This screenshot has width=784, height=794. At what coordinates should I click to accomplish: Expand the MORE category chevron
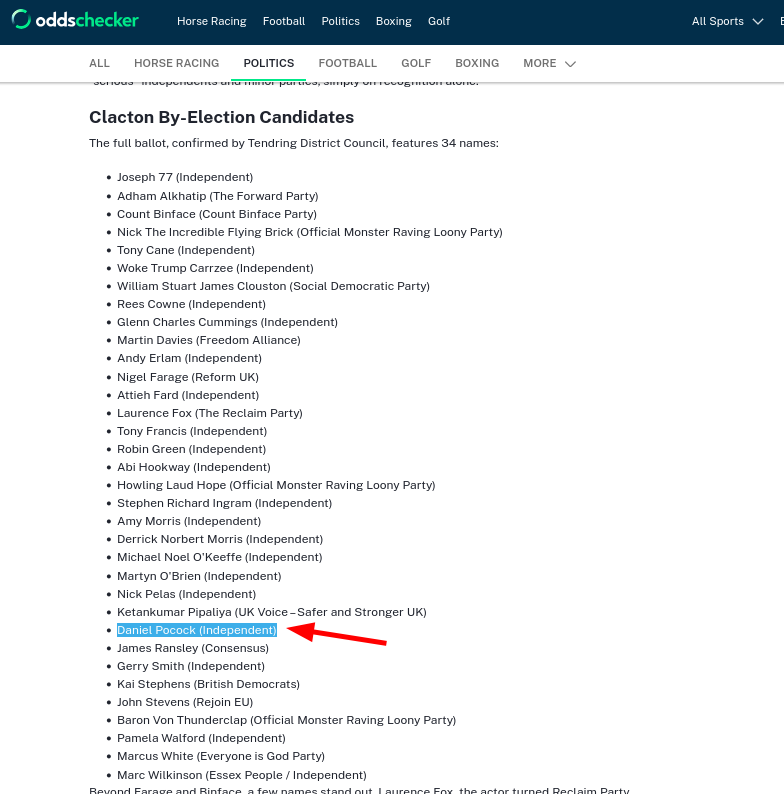(x=570, y=64)
